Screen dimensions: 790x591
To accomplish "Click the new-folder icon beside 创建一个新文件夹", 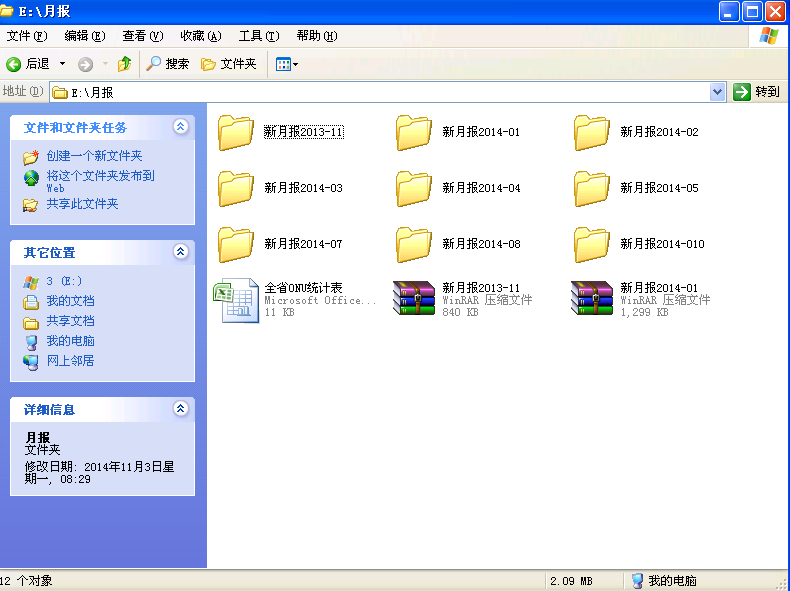I will tap(31, 157).
